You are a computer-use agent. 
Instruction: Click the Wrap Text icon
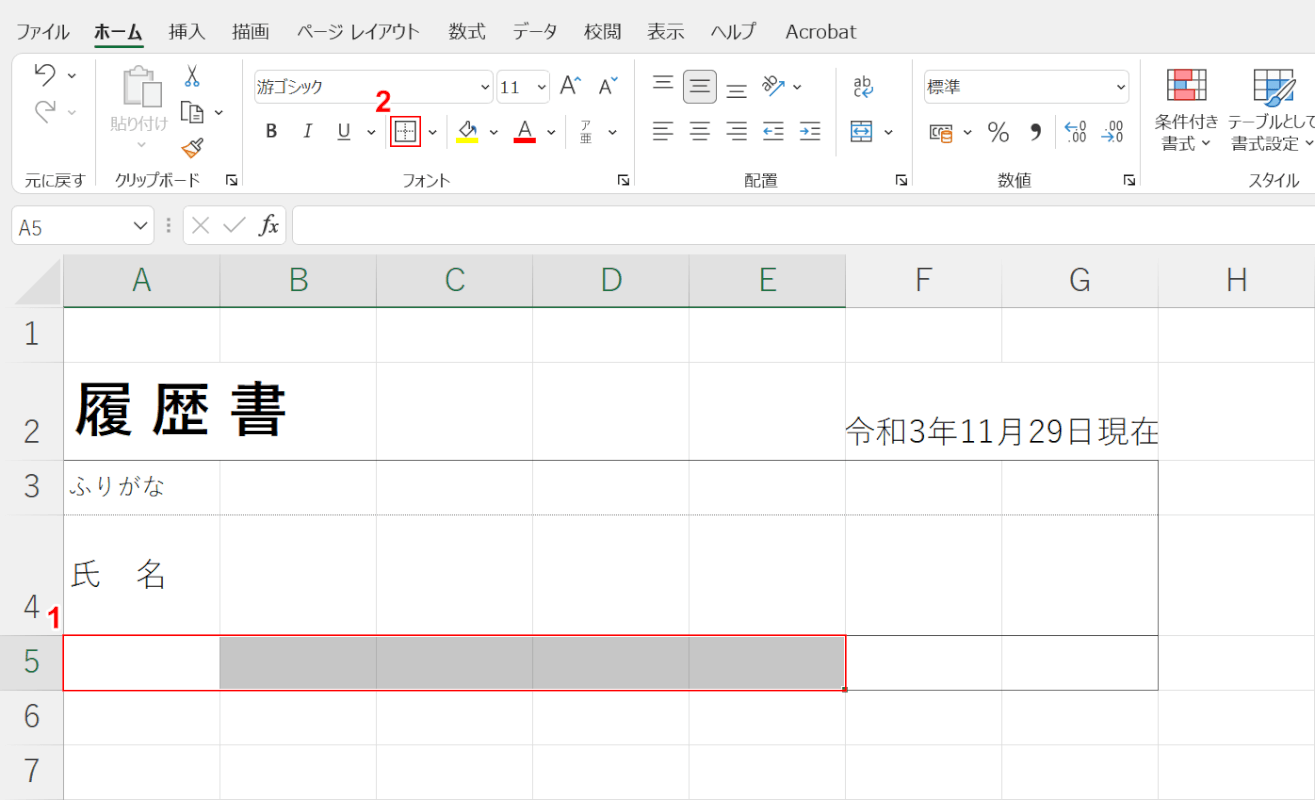863,86
